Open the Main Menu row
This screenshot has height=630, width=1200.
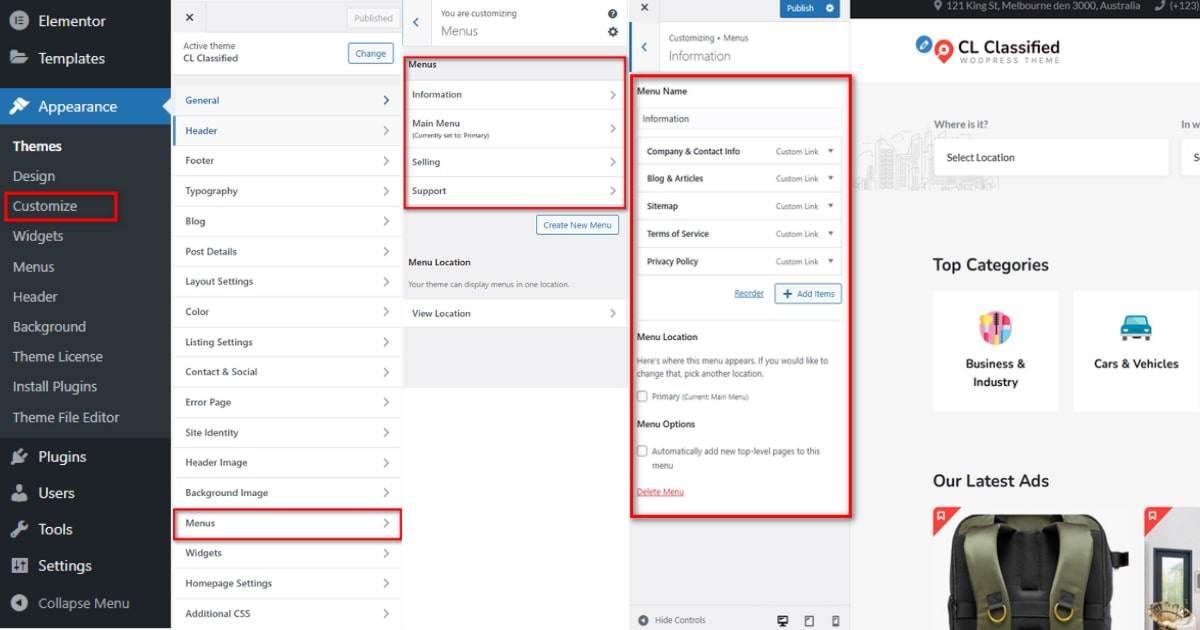[x=515, y=128]
